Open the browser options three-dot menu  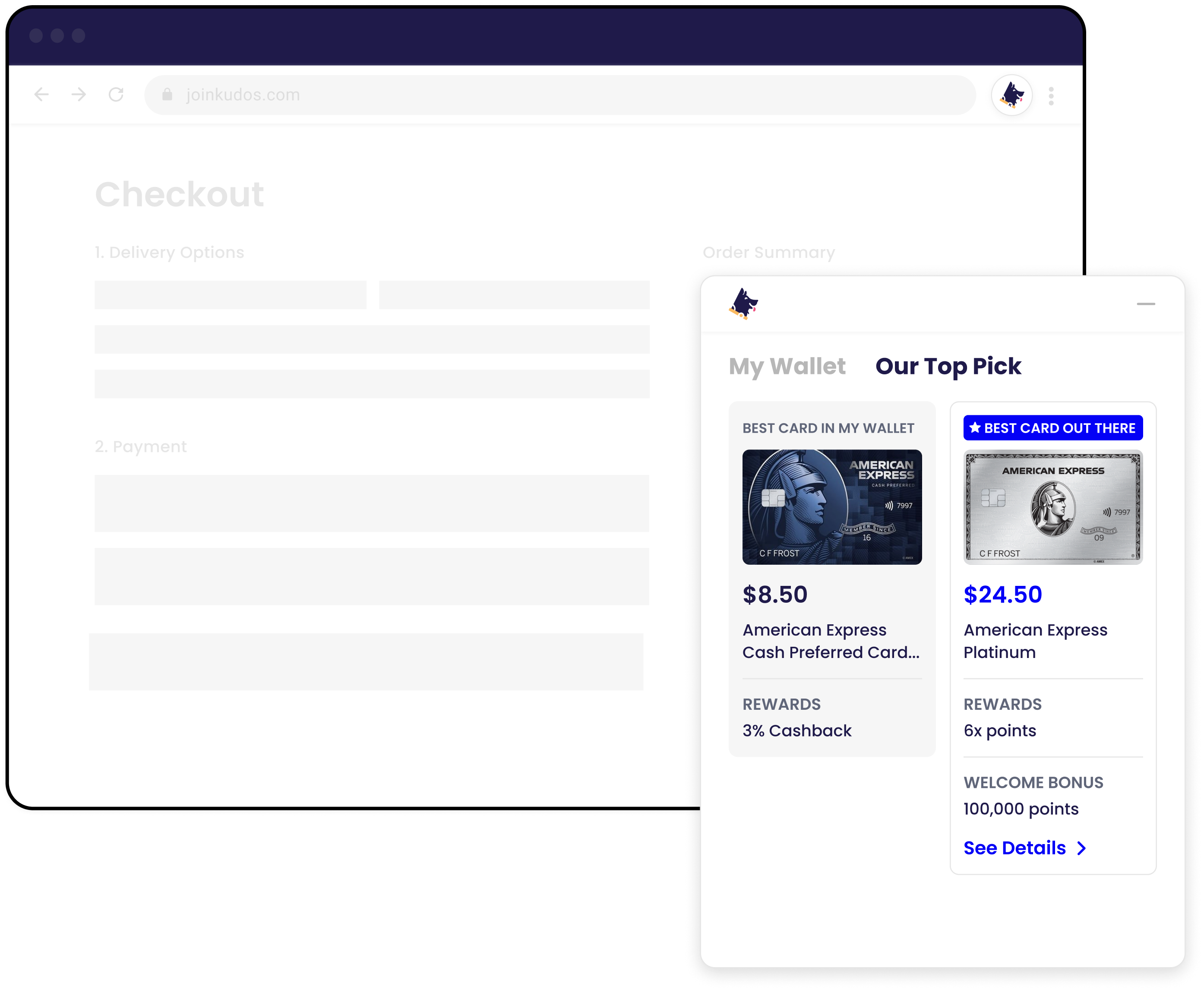[1051, 95]
